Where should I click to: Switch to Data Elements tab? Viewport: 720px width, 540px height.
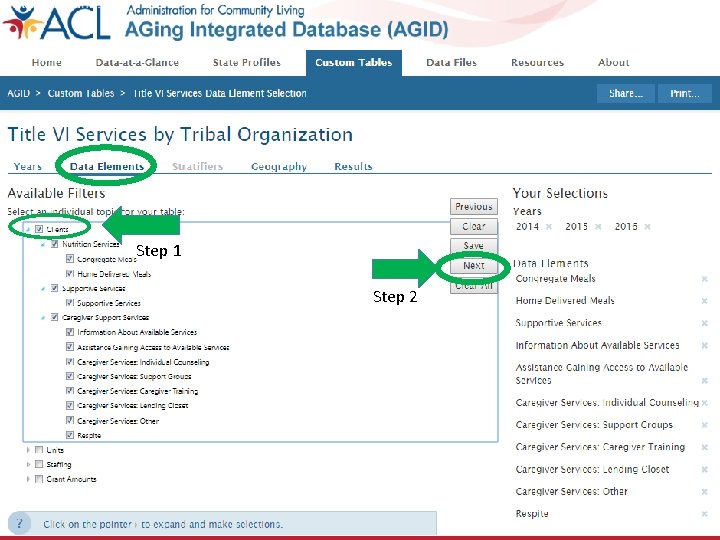(x=107, y=166)
